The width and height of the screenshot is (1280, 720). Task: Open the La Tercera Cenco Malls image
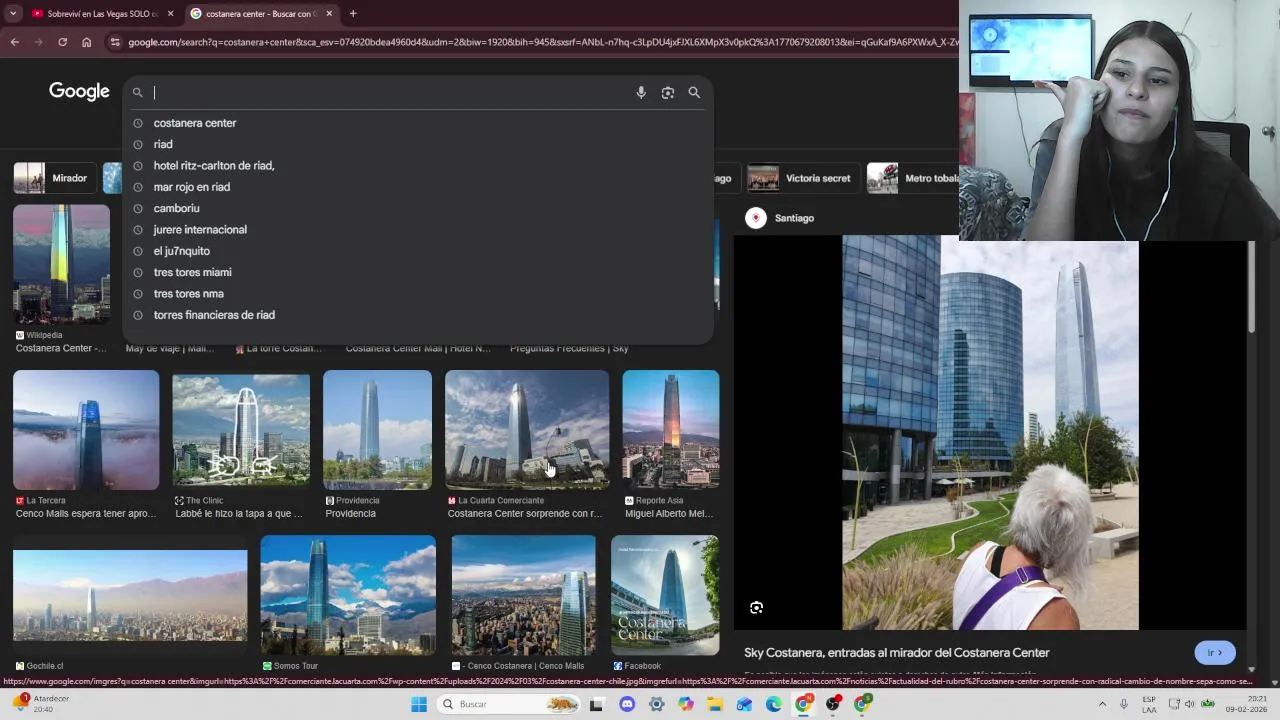pos(86,430)
